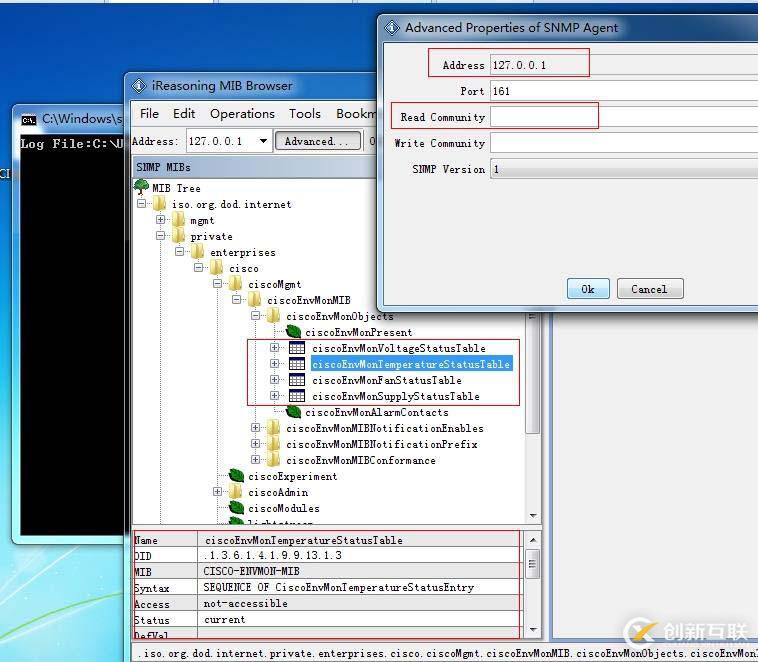This screenshot has height=662, width=758.
Task: Click the ciscoEnvMonMIBNotificationEnables folder icon
Action: (x=273, y=428)
